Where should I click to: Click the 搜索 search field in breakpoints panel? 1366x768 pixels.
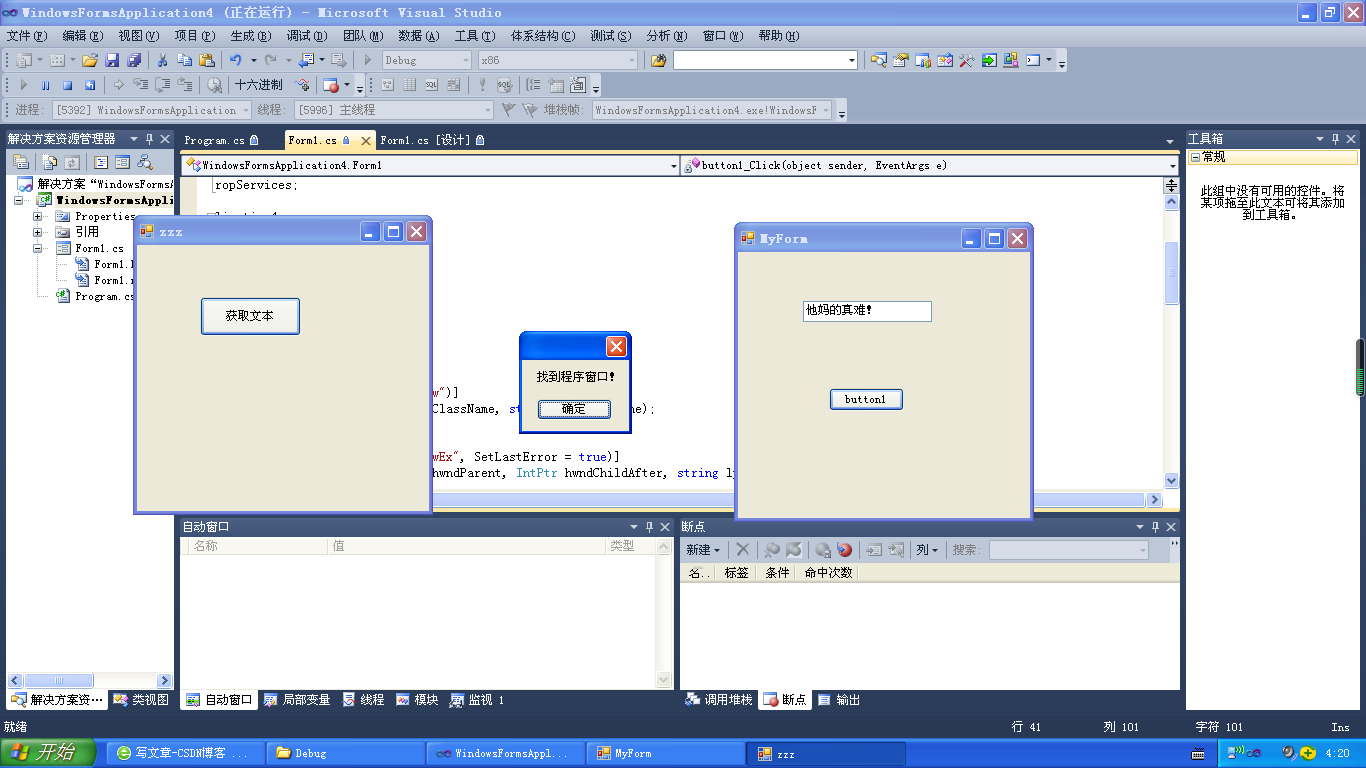click(1065, 548)
